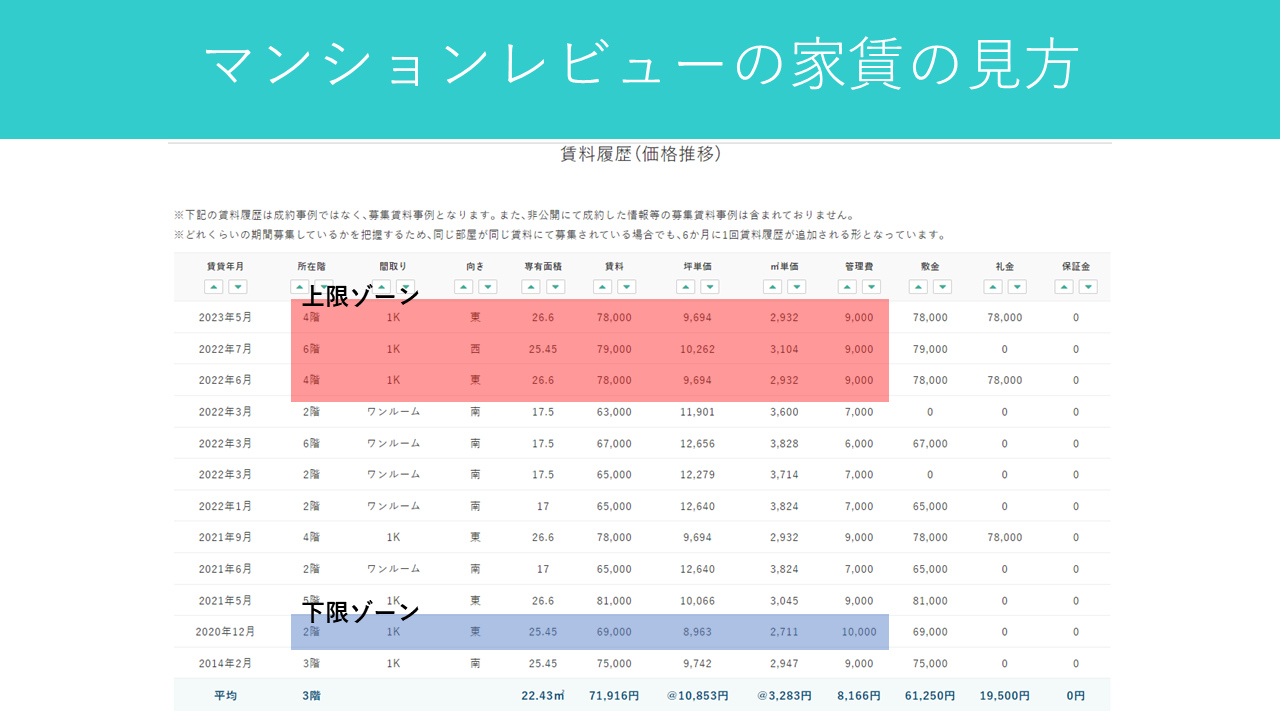This screenshot has height=720, width=1280.
Task: Sort 保証金 column descending
Action: tap(1088, 287)
